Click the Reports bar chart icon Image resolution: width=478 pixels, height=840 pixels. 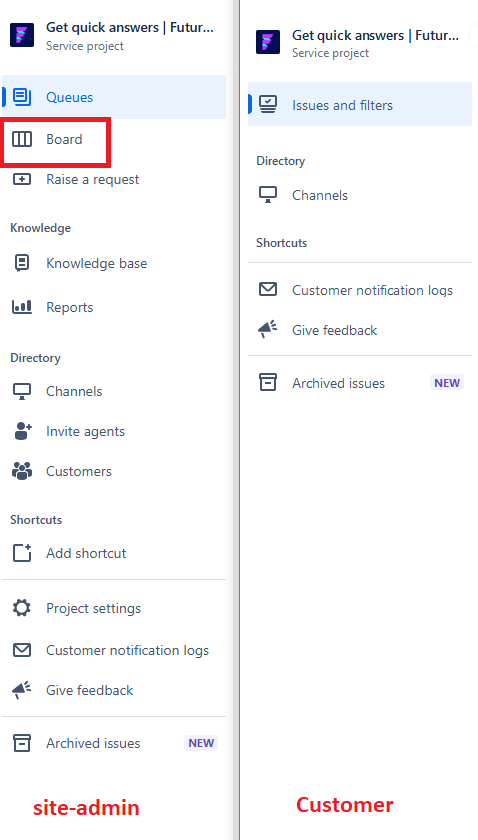click(22, 307)
